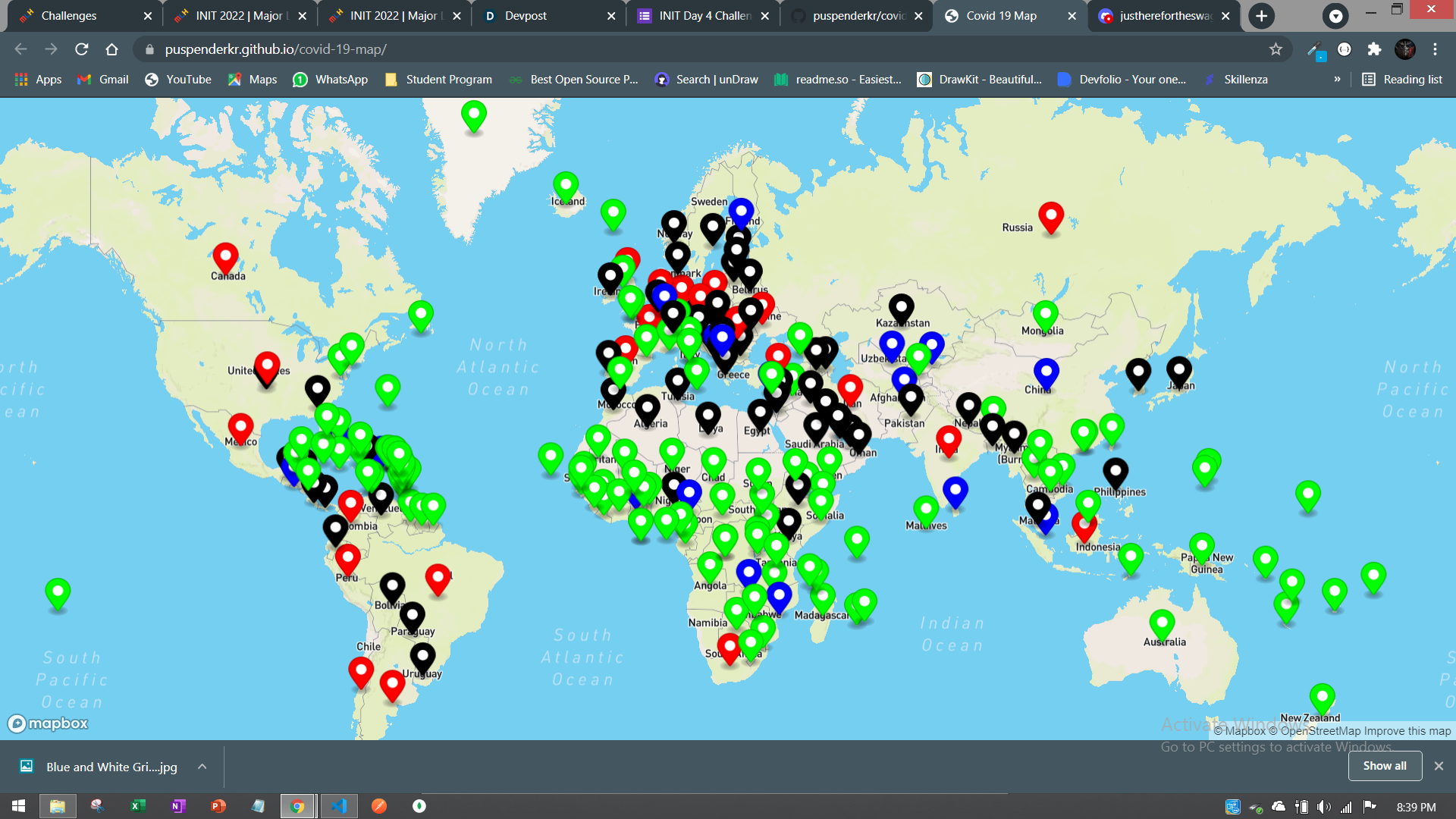Expand download item options chevron
The height and width of the screenshot is (819, 1456).
tap(202, 767)
